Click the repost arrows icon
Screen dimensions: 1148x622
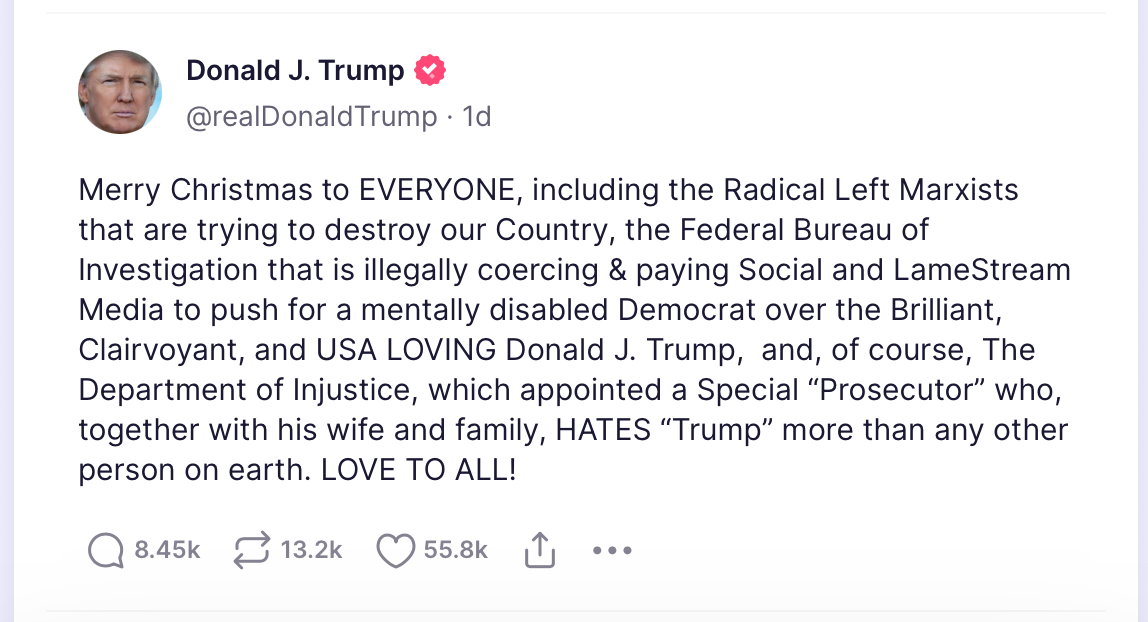[251, 550]
